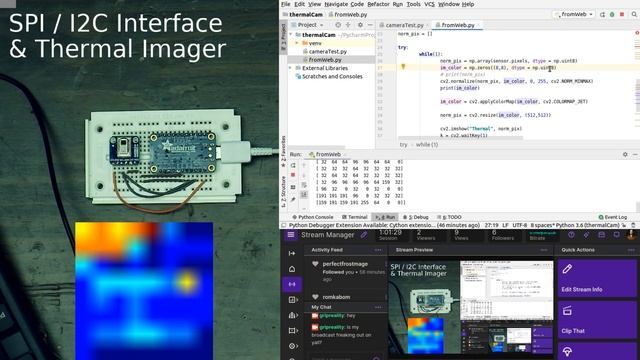Click the pin tab icon in Run panel
The image size is (640, 360).
pos(293,200)
